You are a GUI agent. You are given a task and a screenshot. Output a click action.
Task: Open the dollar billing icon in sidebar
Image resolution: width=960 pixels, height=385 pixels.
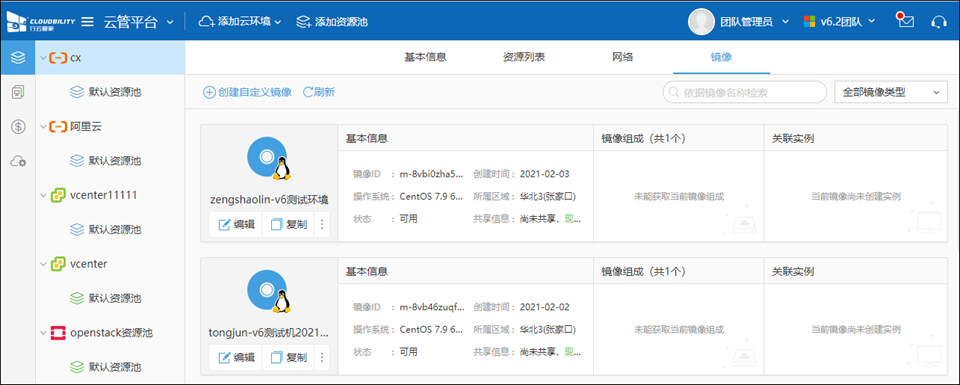tap(18, 127)
